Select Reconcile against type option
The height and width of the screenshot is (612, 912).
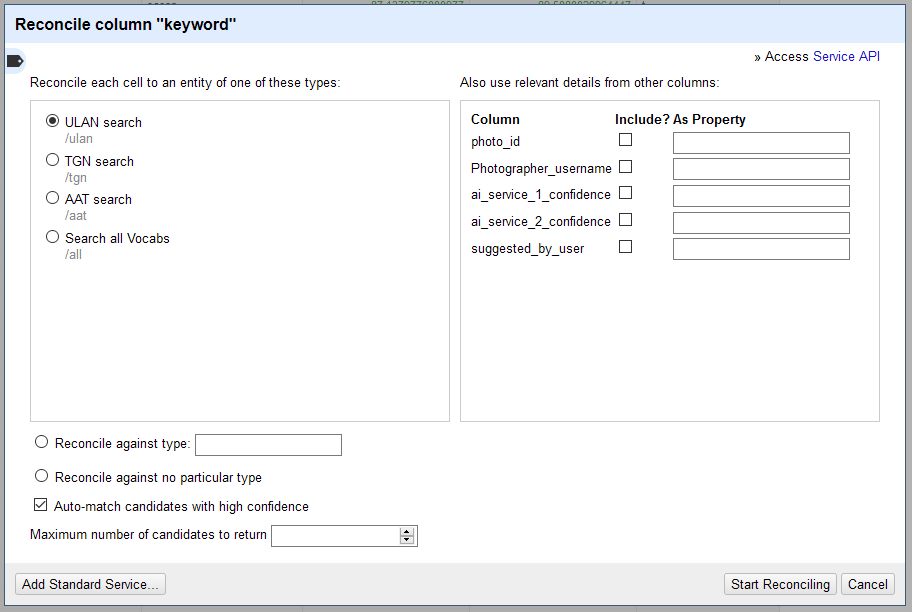[41, 441]
